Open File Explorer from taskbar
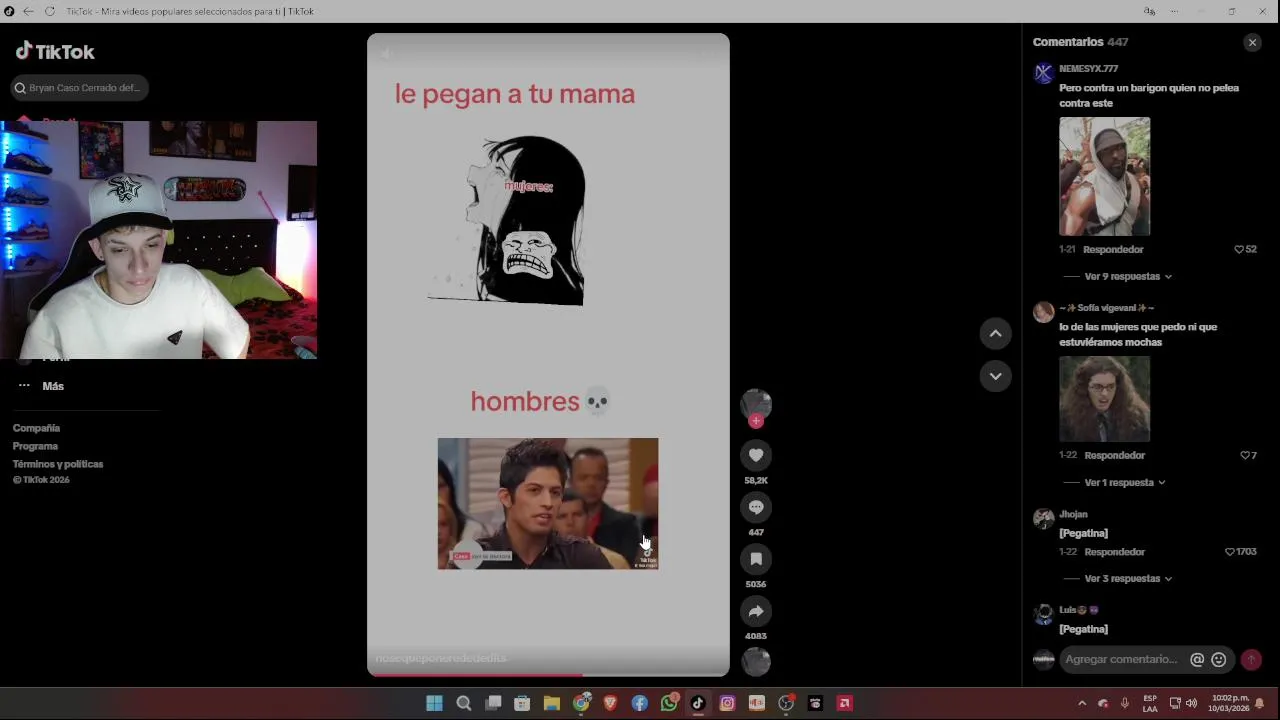 (x=551, y=703)
